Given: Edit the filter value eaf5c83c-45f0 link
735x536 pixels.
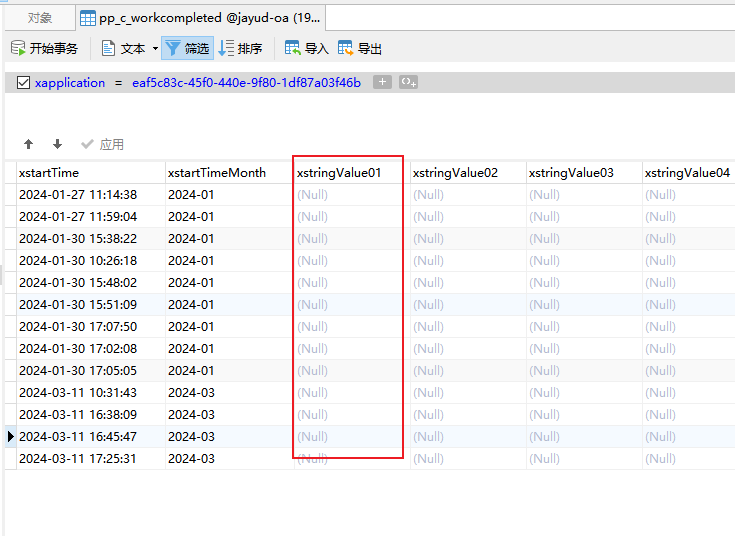Looking at the screenshot, I should click(246, 83).
